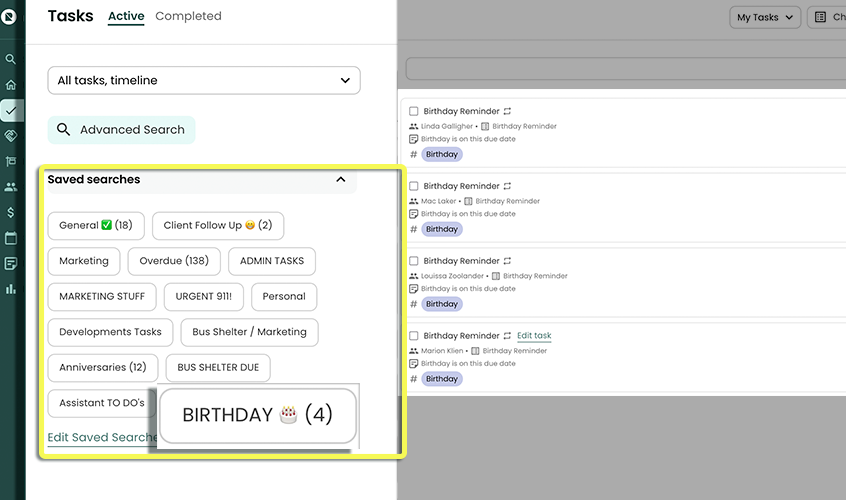Check the Mac Laker Birthday Reminder checkbox
846x500 pixels.
[x=414, y=187]
